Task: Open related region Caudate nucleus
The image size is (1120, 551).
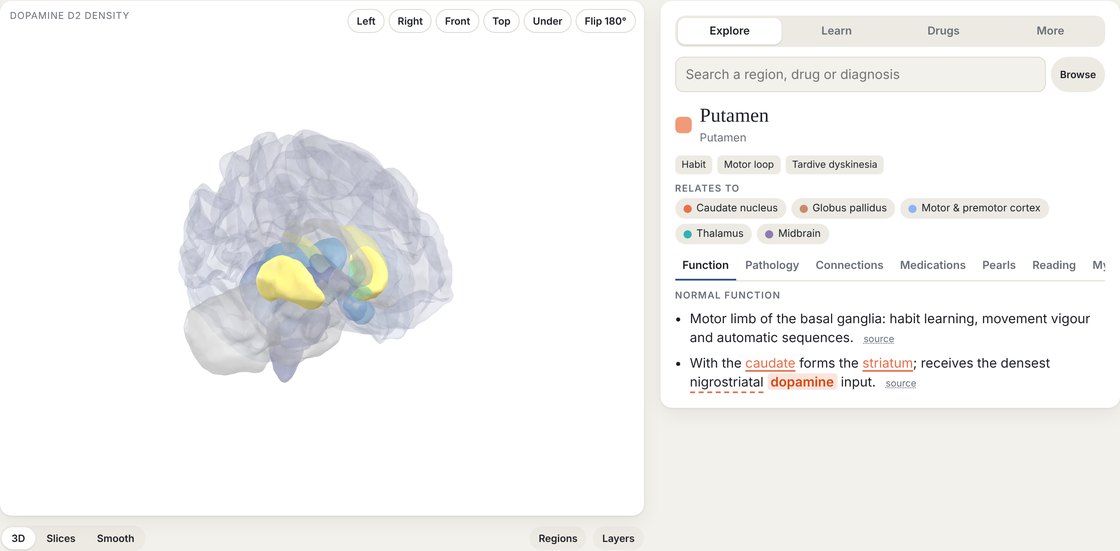Action: pyautogui.click(x=730, y=208)
